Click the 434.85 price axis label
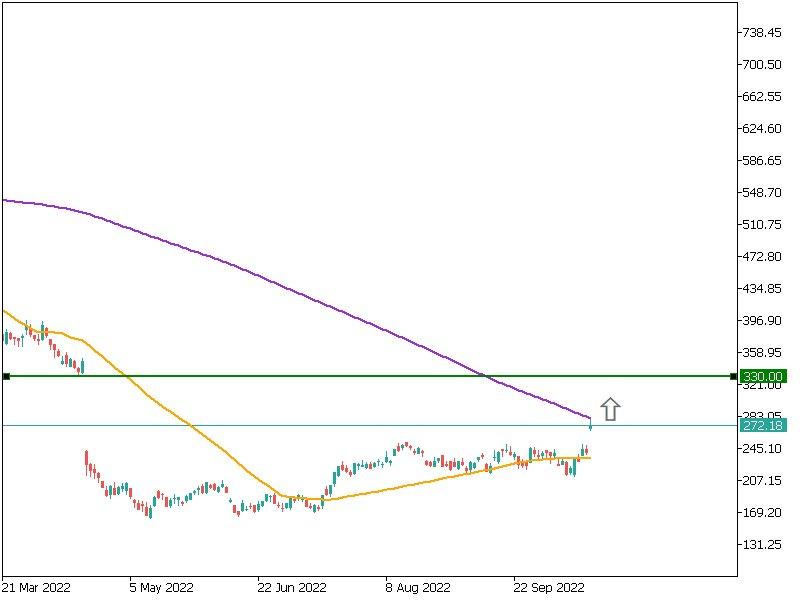This screenshot has height=600, width=800. click(x=762, y=289)
